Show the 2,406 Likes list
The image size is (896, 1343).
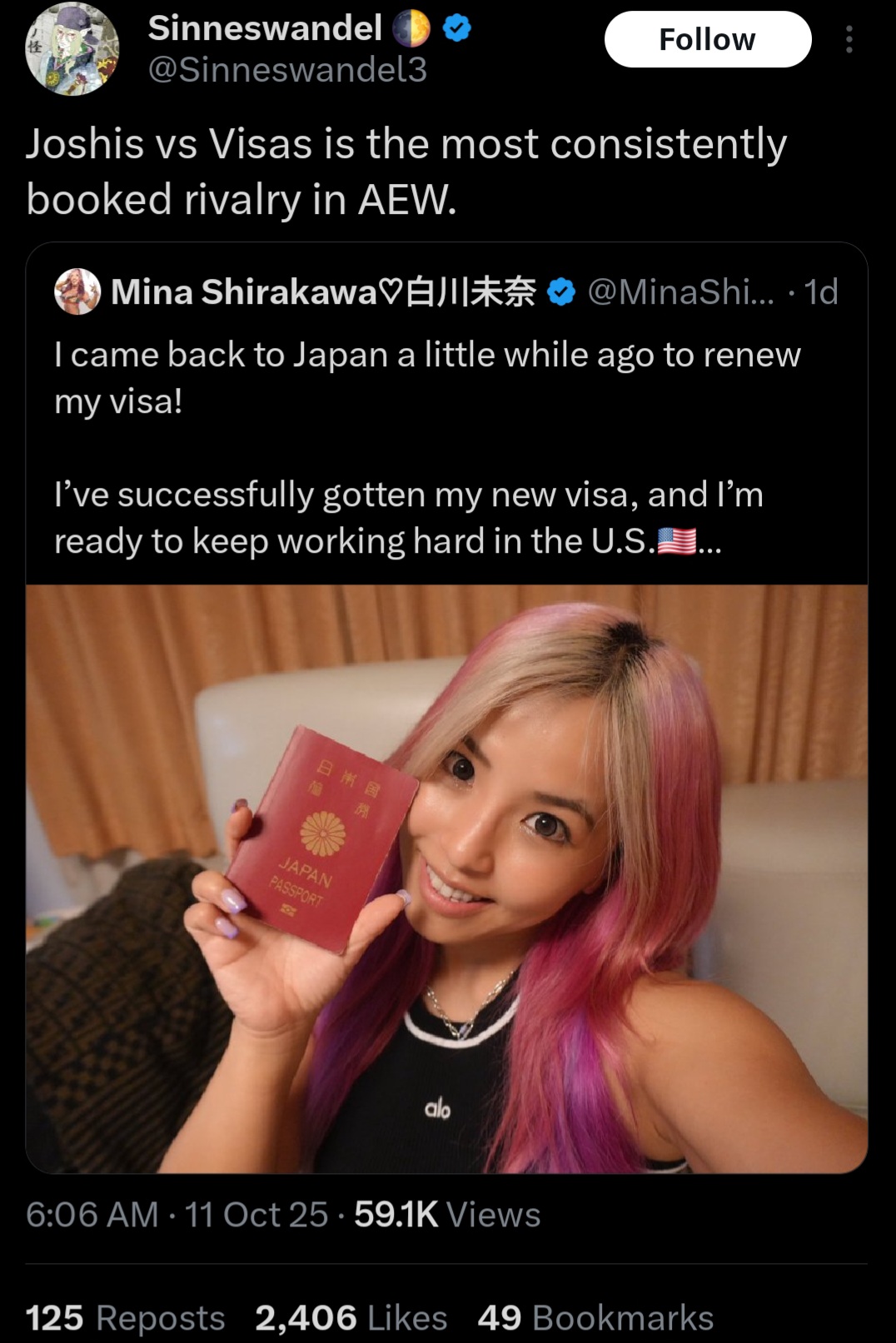click(351, 1318)
